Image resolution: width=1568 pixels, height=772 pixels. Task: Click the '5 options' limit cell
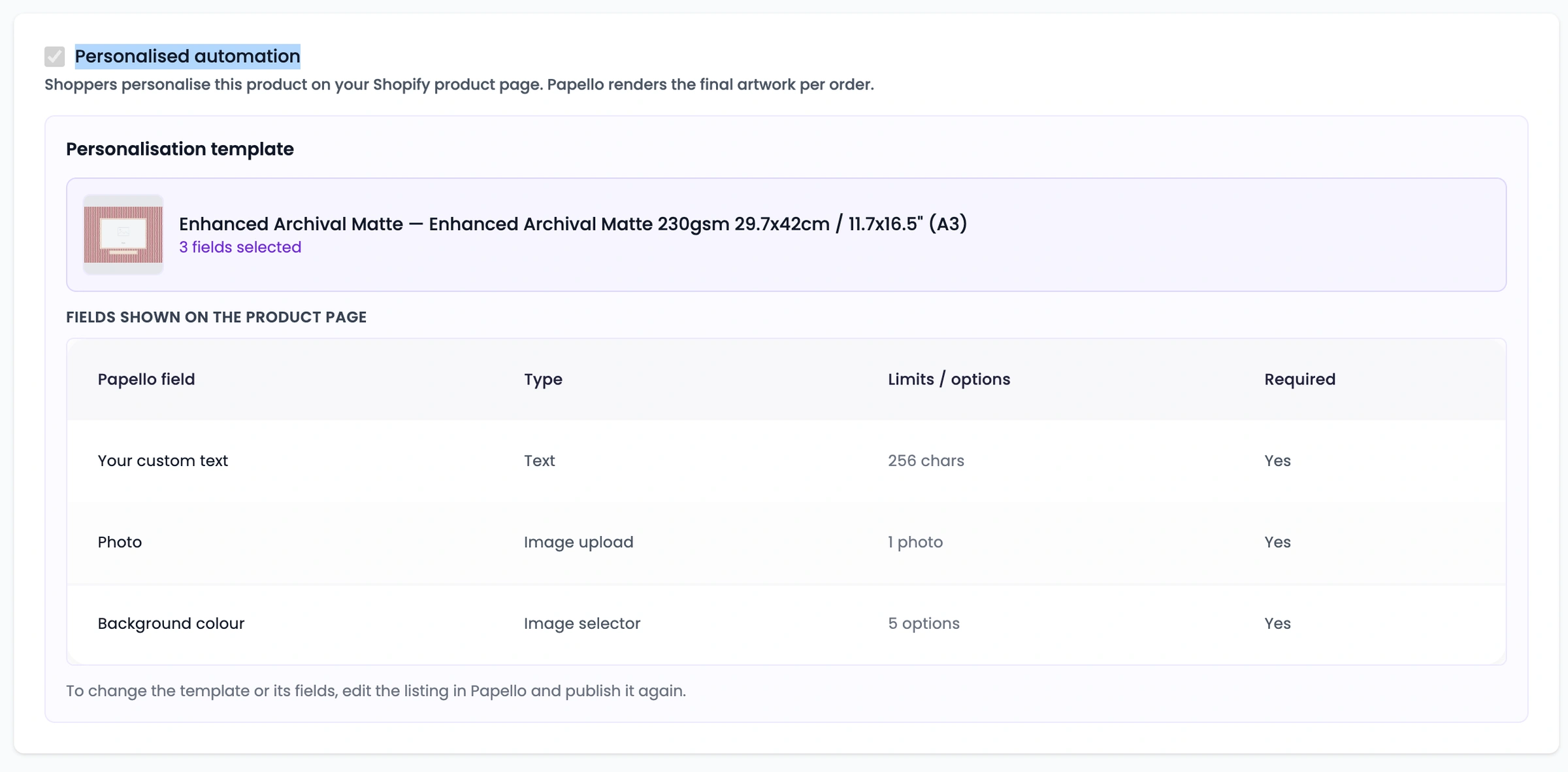click(x=924, y=624)
